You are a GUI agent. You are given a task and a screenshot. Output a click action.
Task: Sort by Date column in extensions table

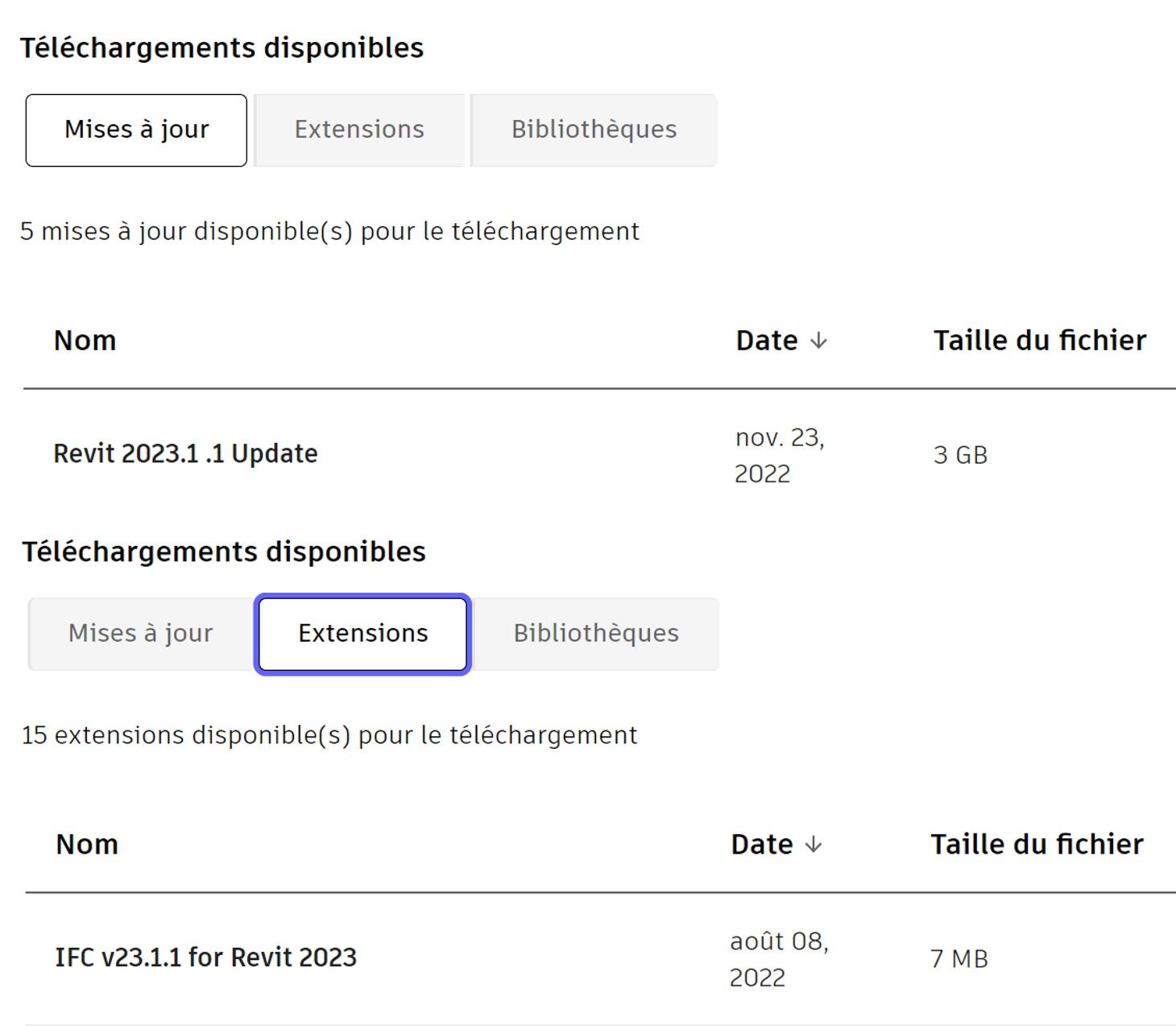pyautogui.click(x=761, y=844)
